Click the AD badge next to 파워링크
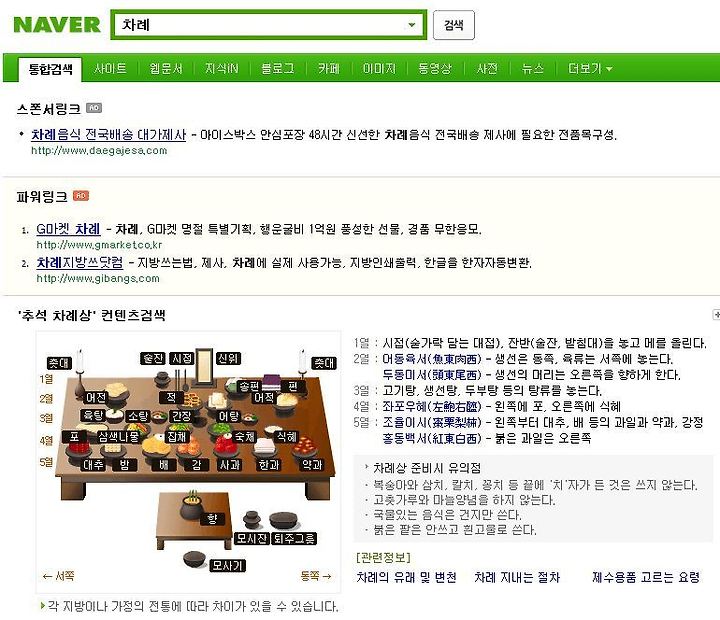This screenshot has height=620, width=720. point(81,196)
